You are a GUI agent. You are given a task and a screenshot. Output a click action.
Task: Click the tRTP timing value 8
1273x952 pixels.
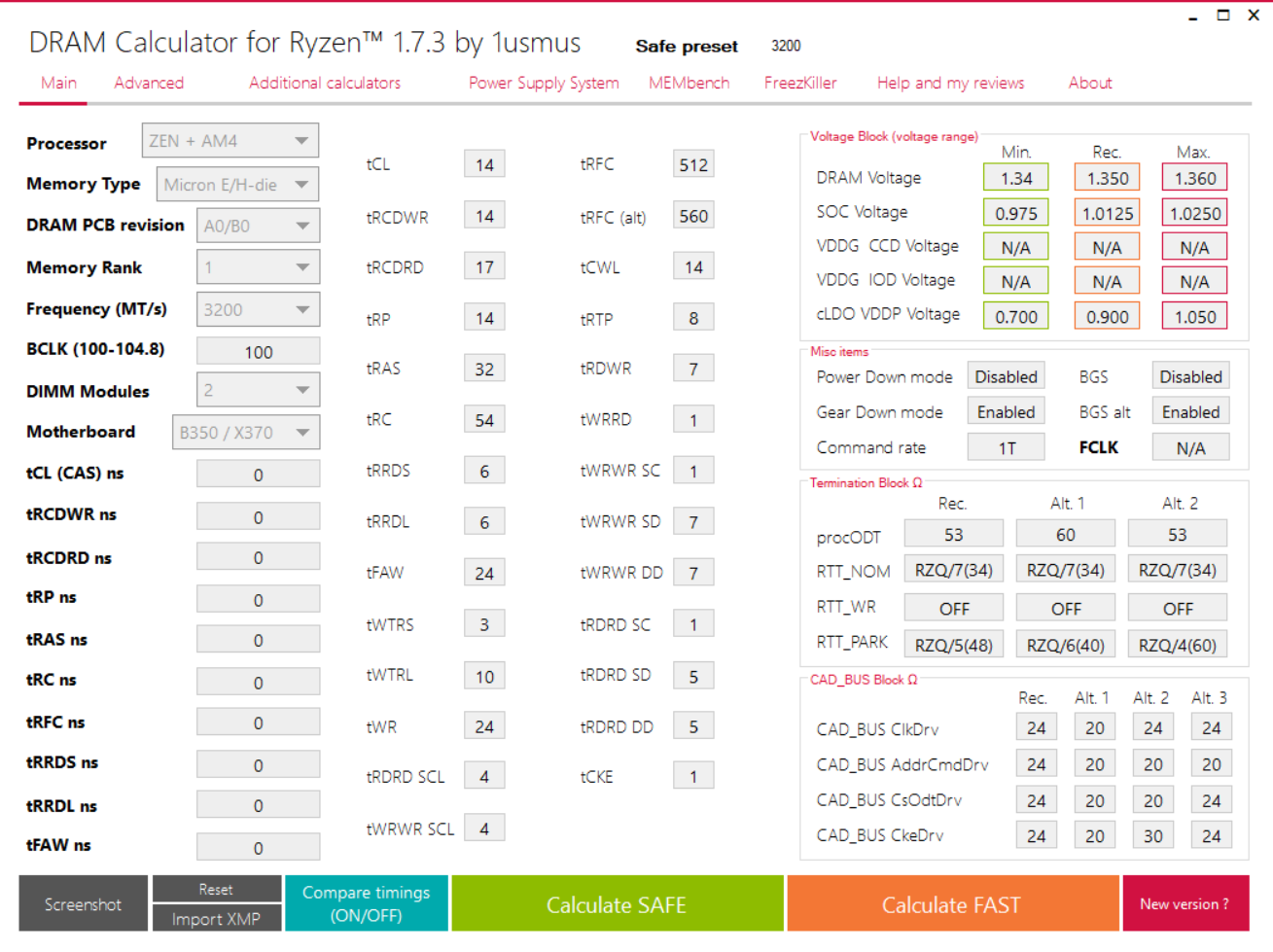[693, 318]
